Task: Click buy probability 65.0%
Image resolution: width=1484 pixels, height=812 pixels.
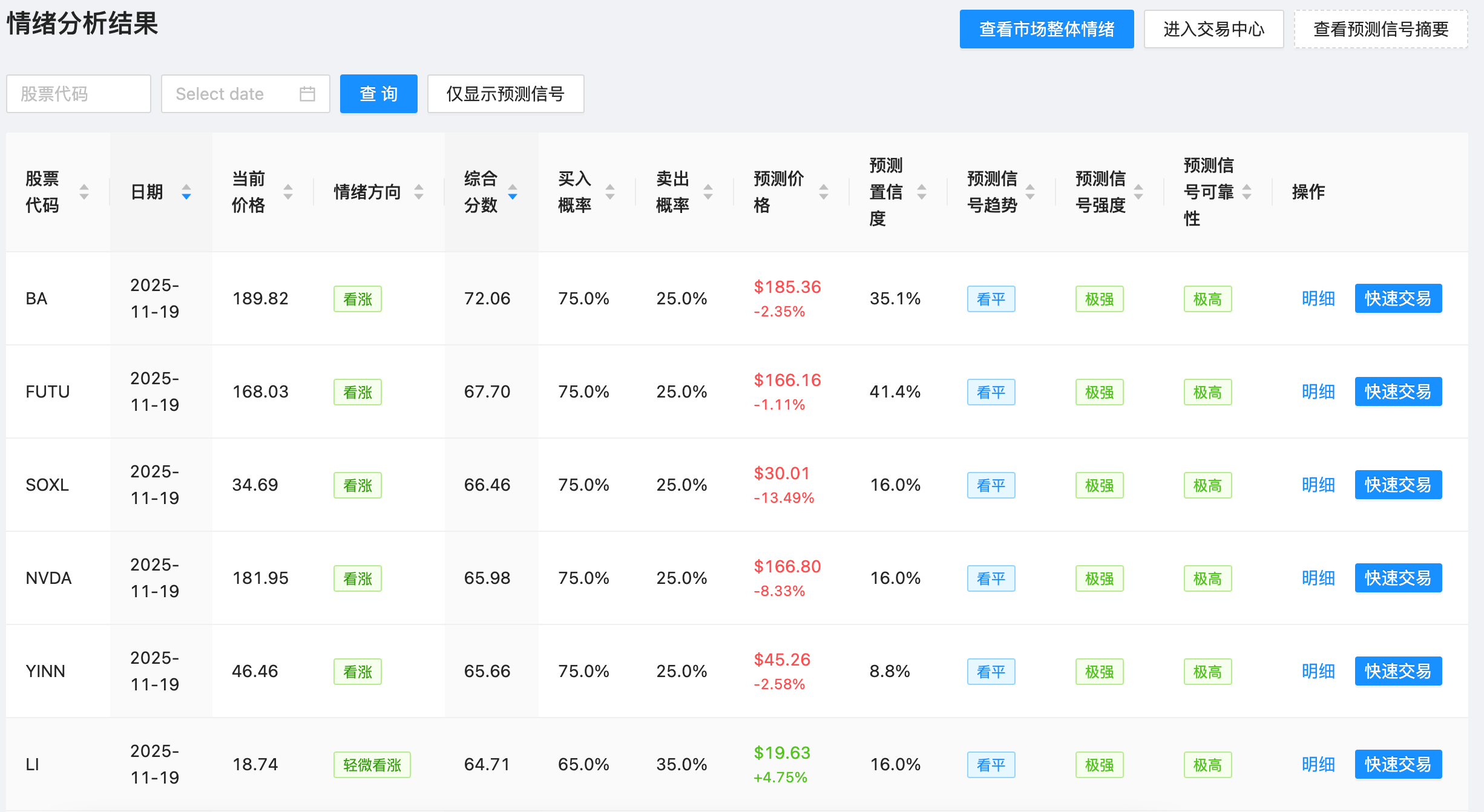Action: [583, 764]
